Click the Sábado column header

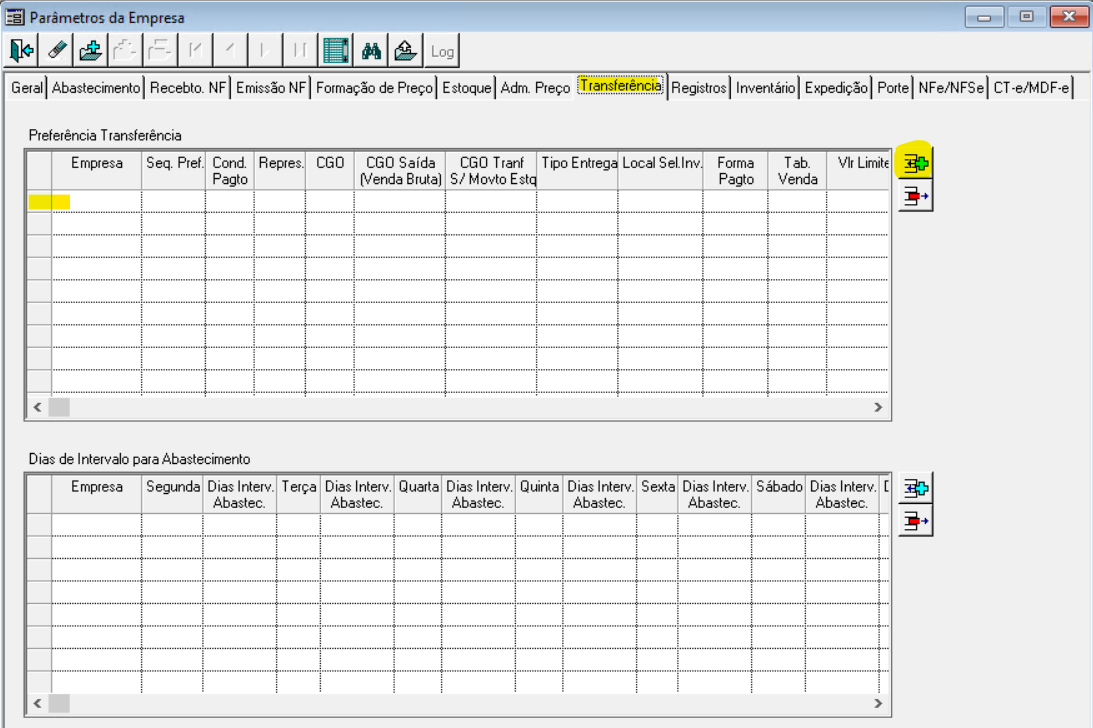coord(779,494)
